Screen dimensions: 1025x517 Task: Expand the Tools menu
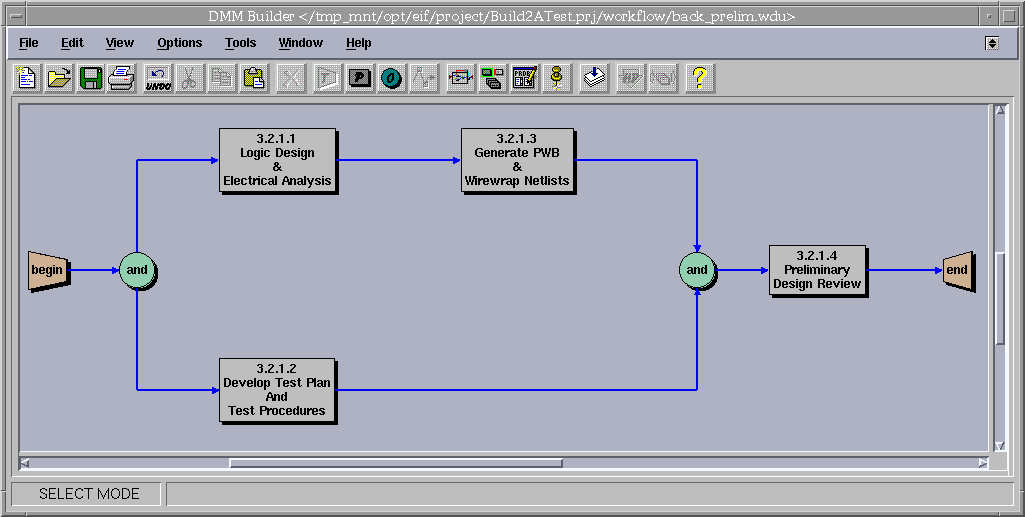240,43
